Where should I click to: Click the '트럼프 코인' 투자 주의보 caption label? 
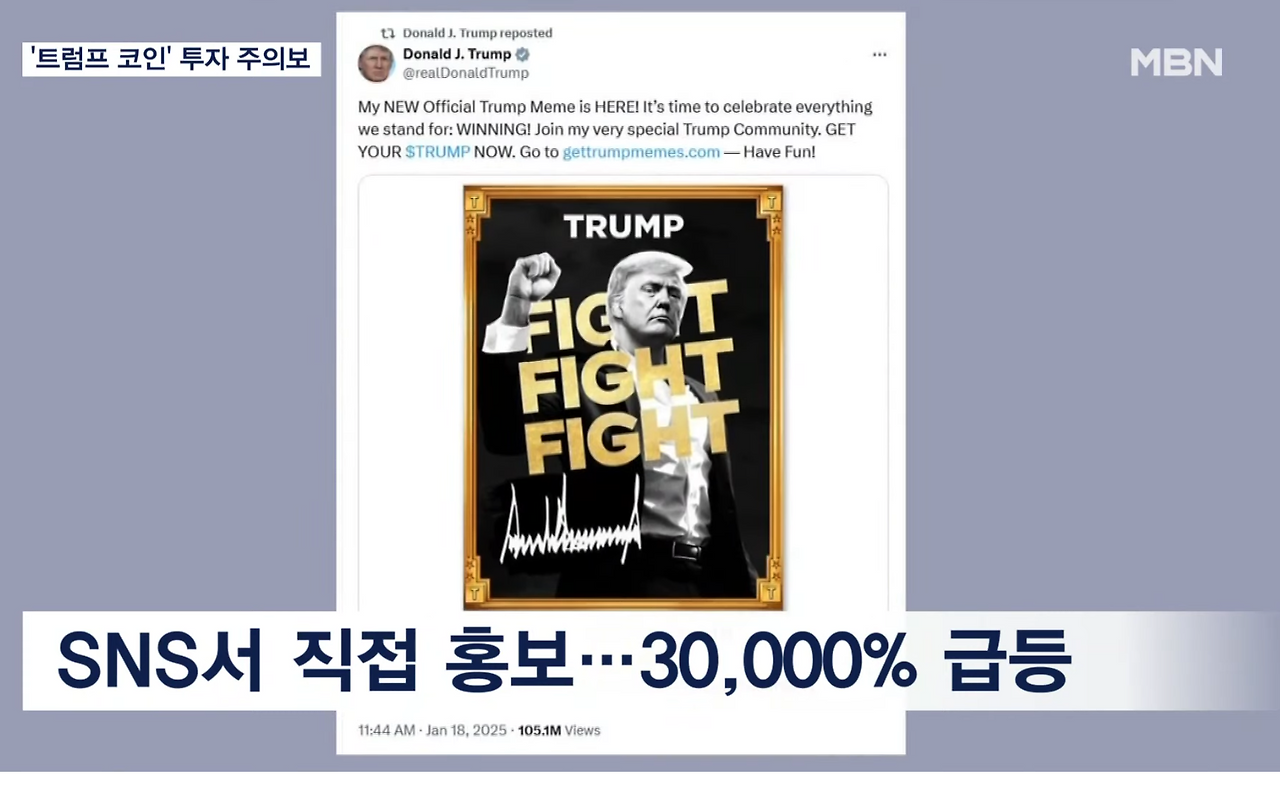pyautogui.click(x=171, y=59)
